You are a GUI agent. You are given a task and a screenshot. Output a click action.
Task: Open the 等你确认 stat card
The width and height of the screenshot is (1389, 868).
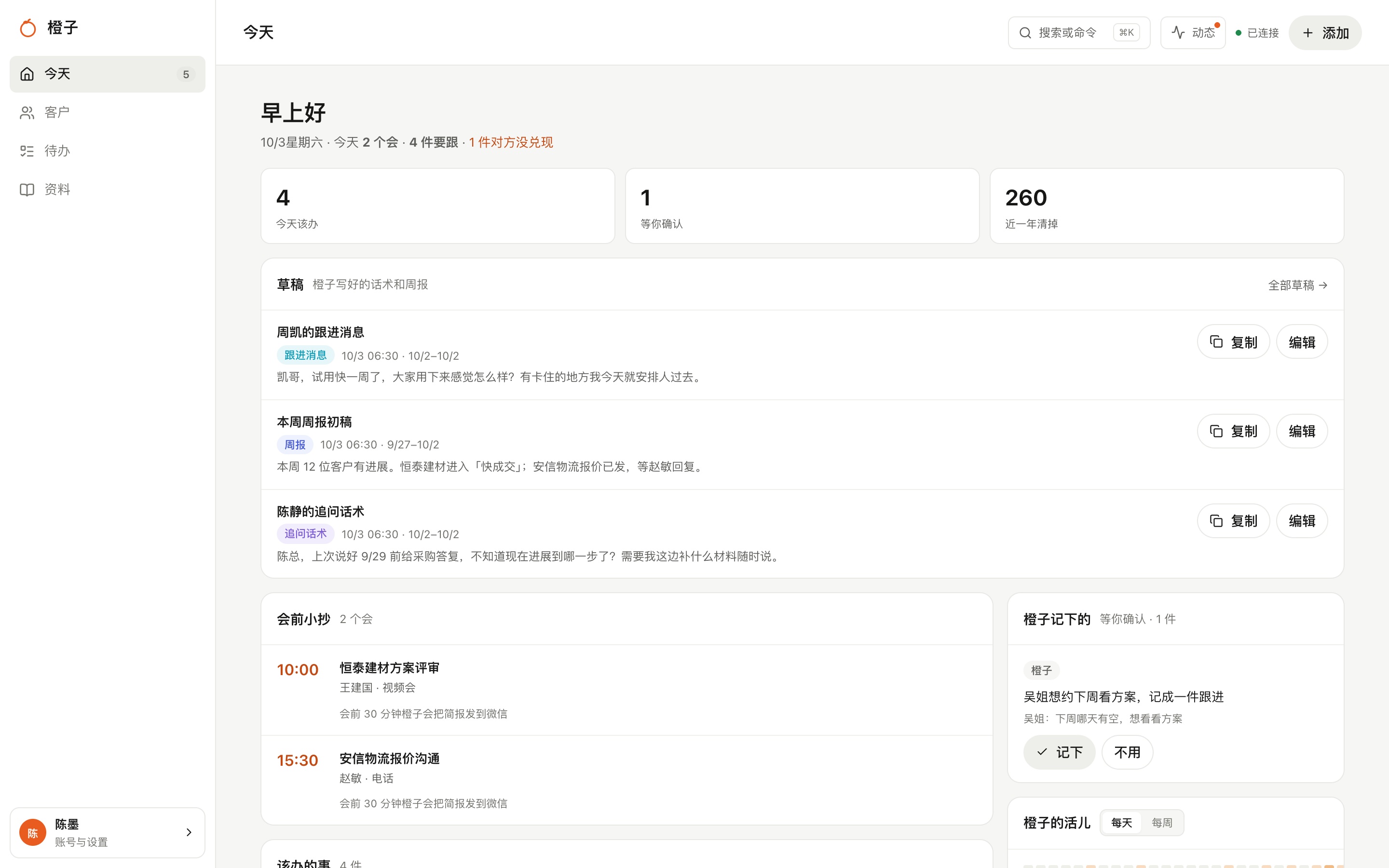click(x=802, y=206)
